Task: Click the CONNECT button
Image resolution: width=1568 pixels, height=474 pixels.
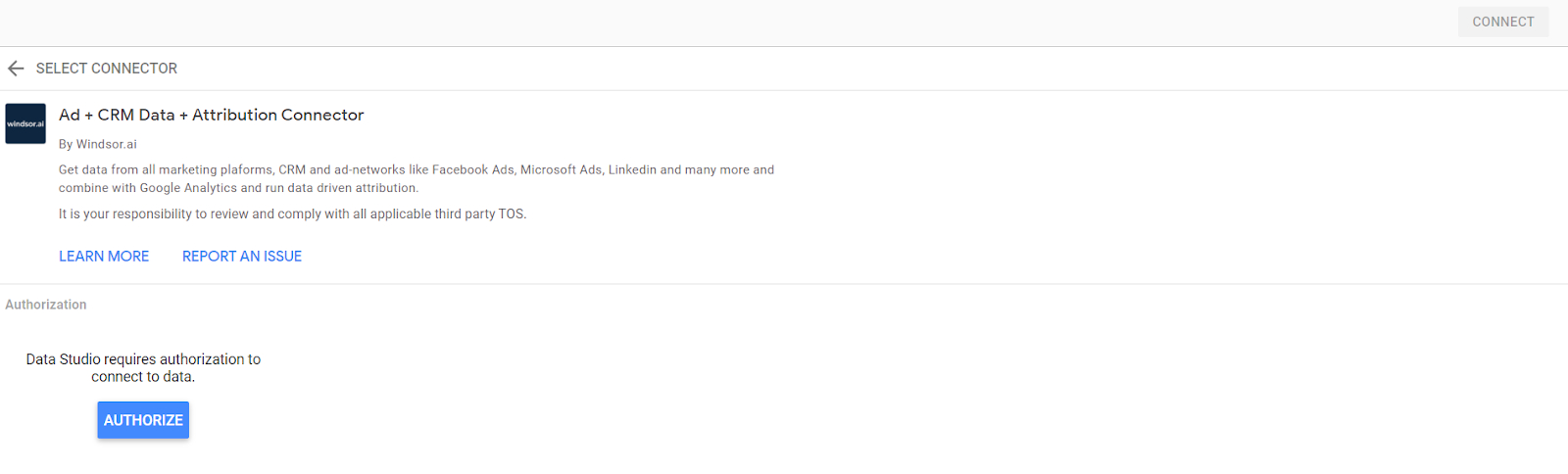Action: coord(1502,22)
